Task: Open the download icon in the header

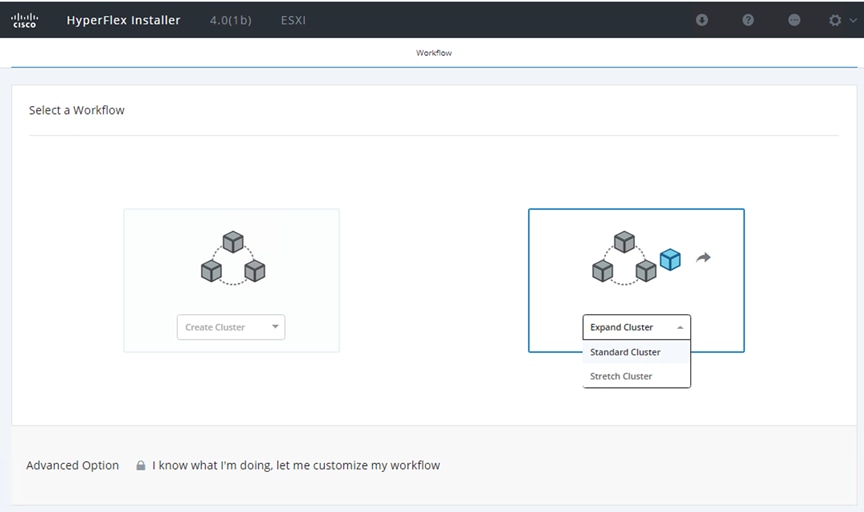Action: 701,20
